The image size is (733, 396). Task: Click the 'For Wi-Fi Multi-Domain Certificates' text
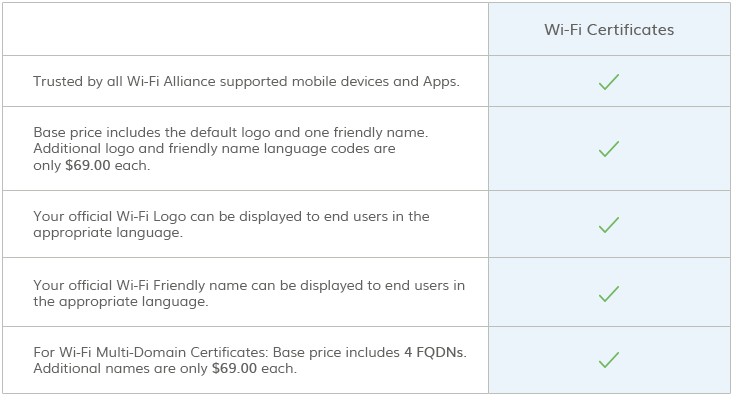click(151, 352)
